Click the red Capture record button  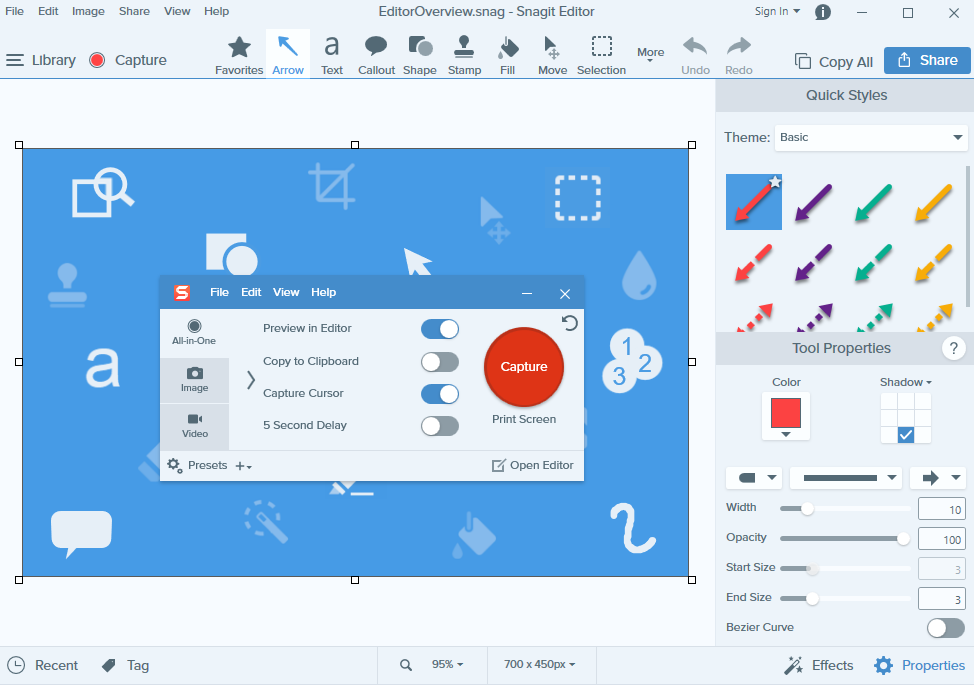97,60
